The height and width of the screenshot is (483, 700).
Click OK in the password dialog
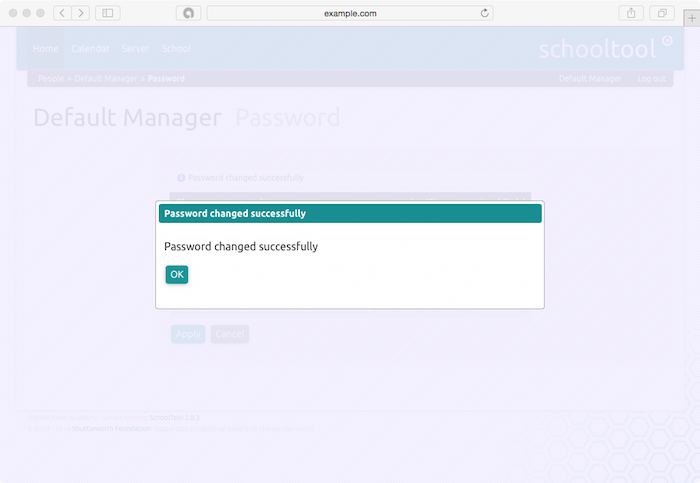click(x=177, y=275)
